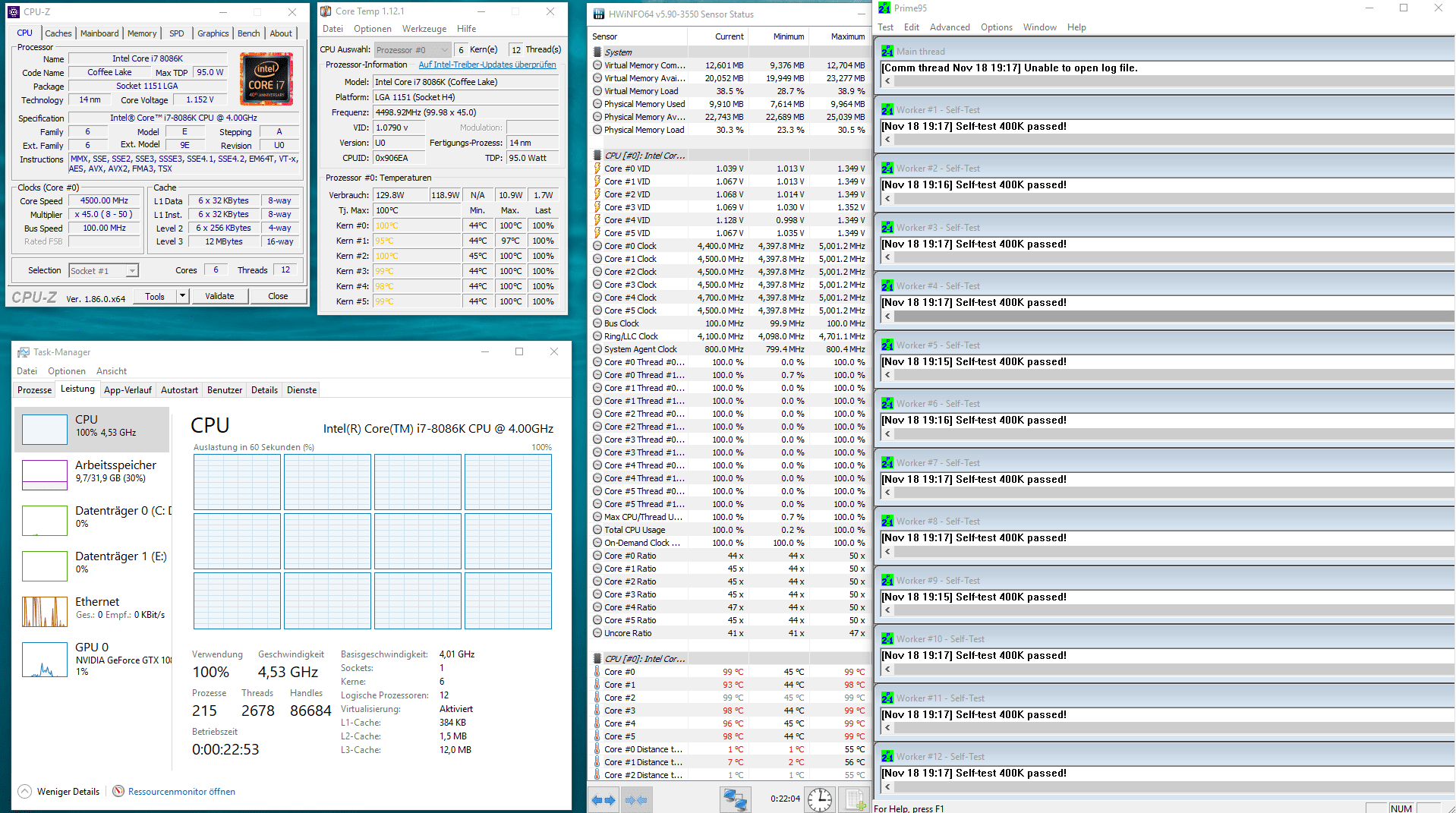Screen dimensions: 1456x813
Task: Select Total CPU Usage row in HWiNFO
Action: coord(729,530)
